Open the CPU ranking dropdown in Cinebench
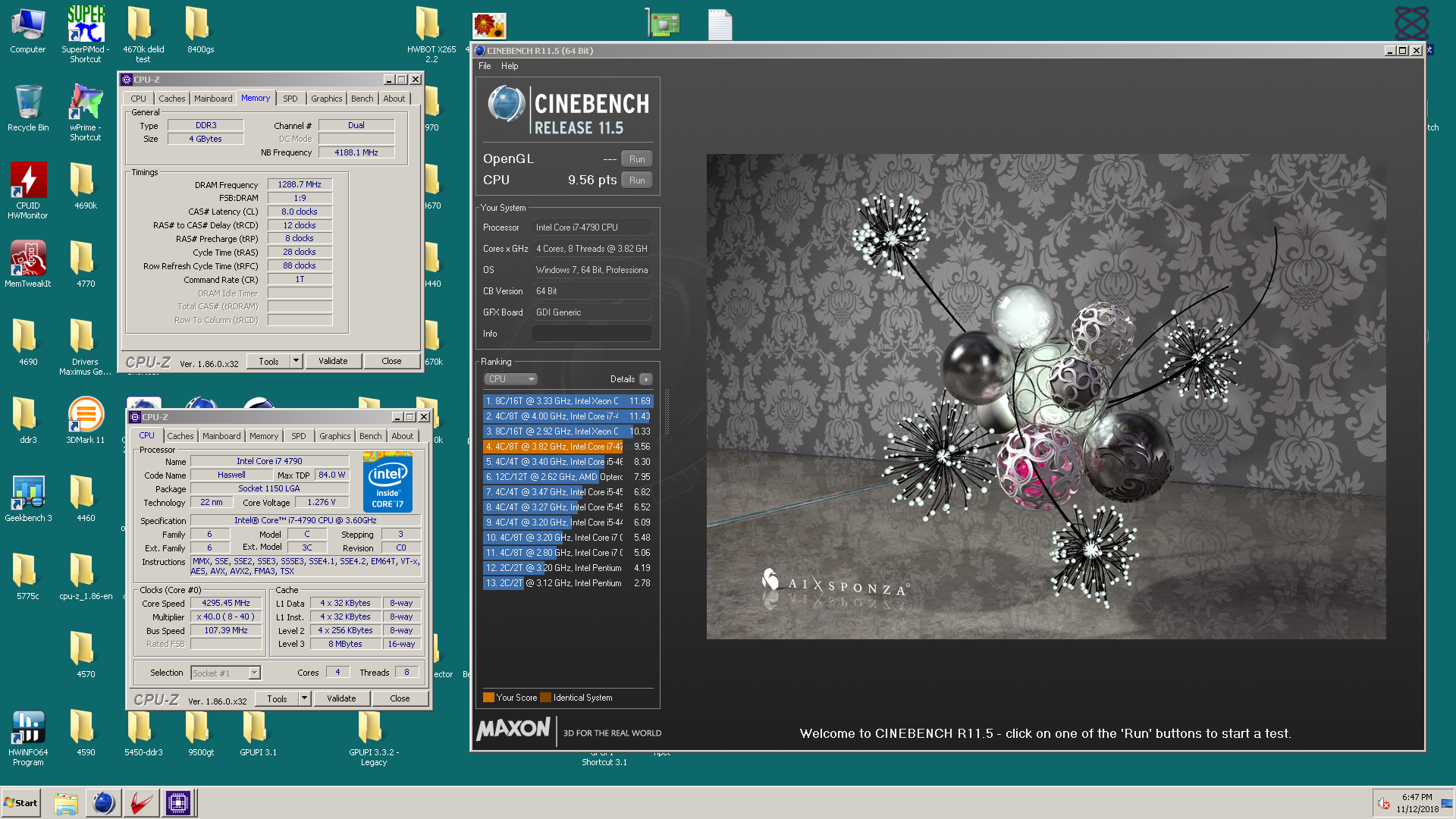This screenshot has height=819, width=1456. [x=510, y=379]
